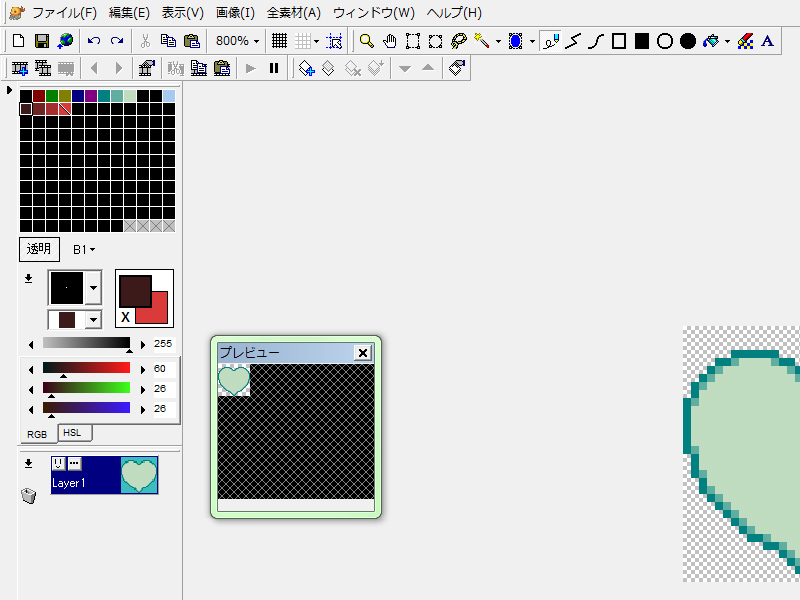800x600 pixels.
Task: Select the free-form selection tool
Action: coord(435,41)
